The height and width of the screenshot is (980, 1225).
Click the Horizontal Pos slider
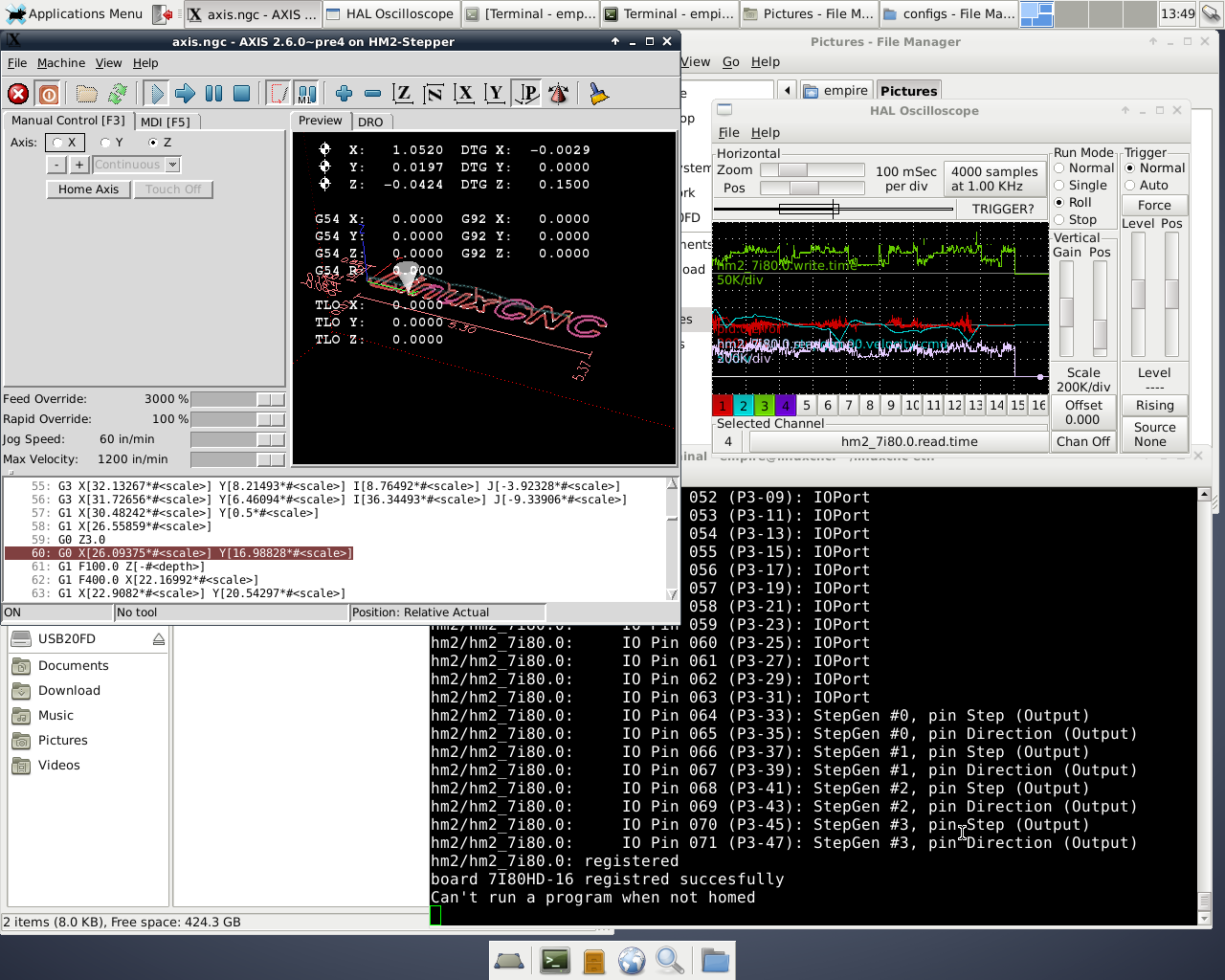pyautogui.click(x=813, y=189)
